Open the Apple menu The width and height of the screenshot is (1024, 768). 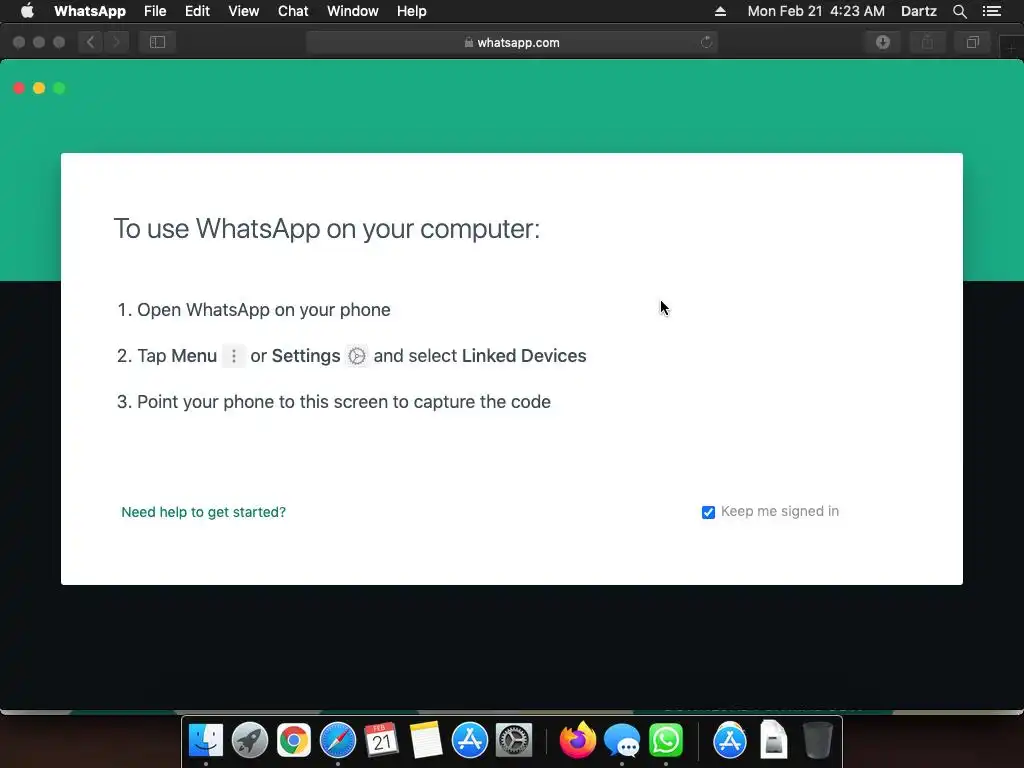coord(27,11)
